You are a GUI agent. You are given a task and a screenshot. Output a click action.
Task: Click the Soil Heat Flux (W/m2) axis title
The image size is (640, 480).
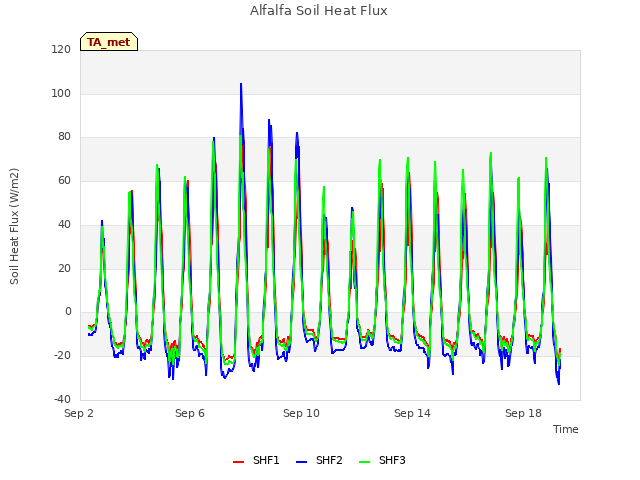click(x=14, y=226)
